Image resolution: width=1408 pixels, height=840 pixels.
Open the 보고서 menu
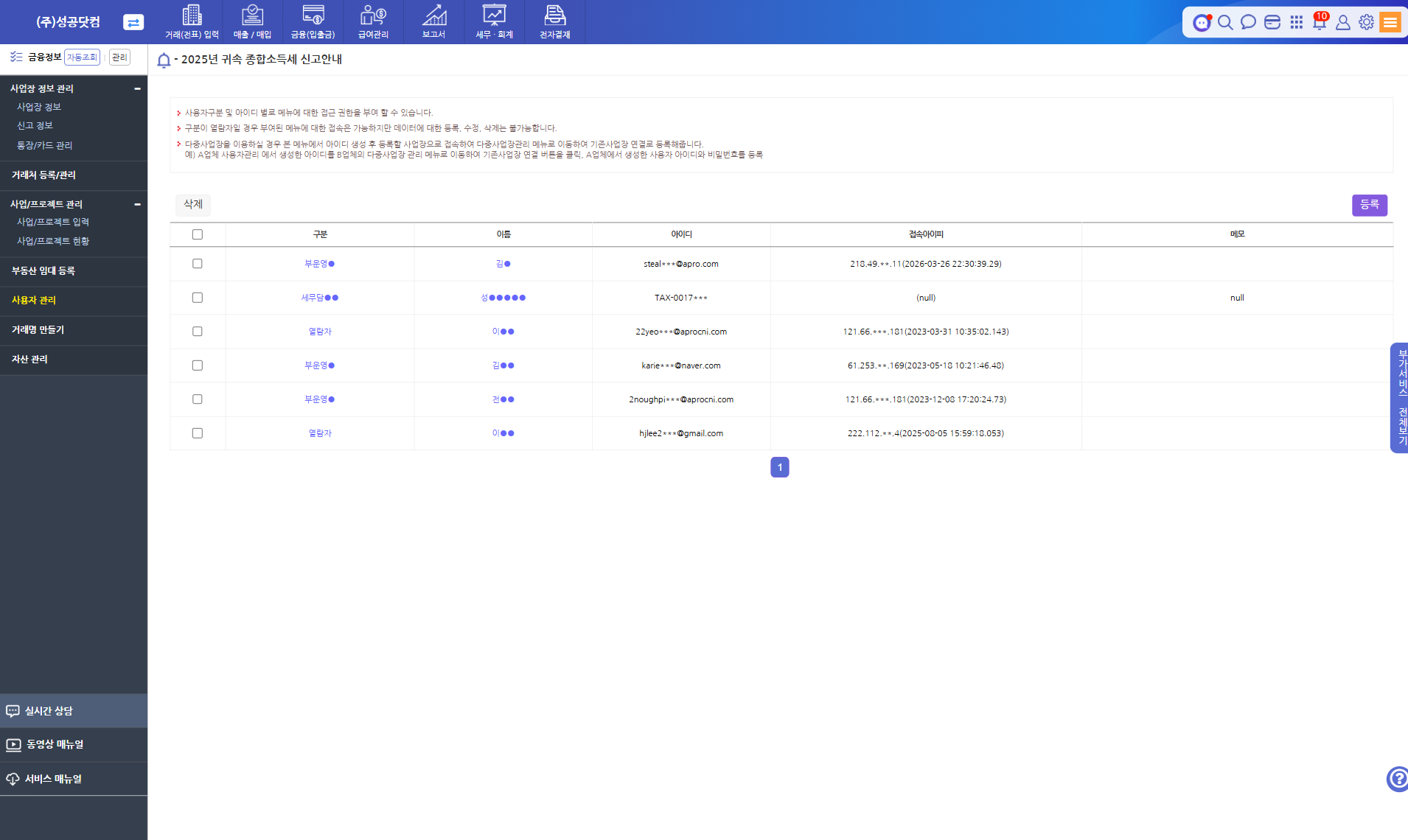[433, 22]
